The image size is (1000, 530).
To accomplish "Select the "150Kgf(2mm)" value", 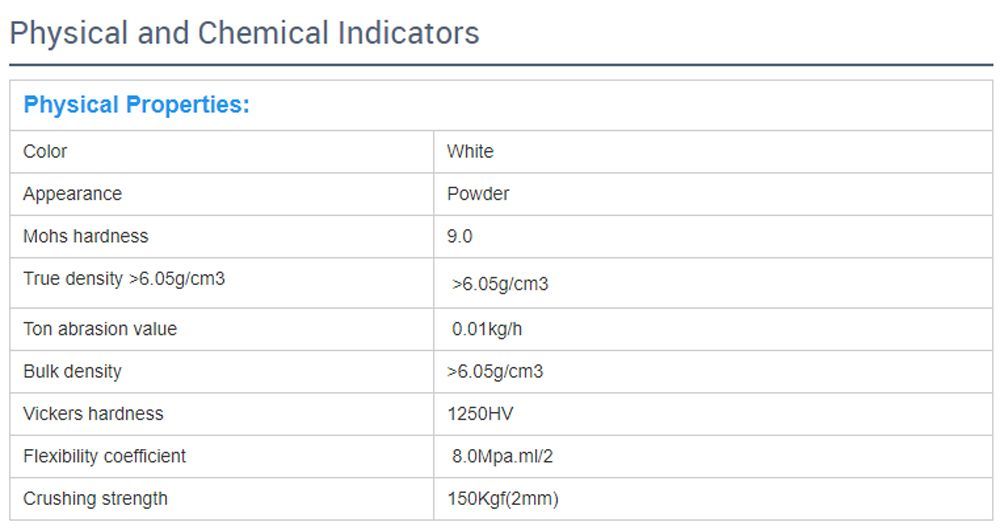I will [x=503, y=499].
